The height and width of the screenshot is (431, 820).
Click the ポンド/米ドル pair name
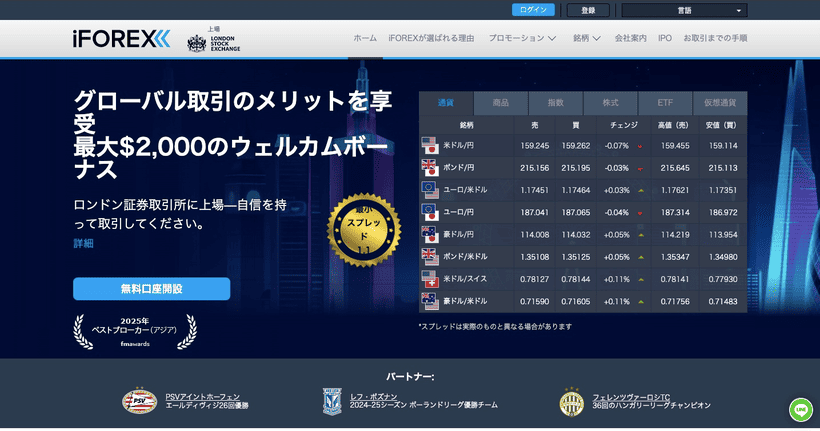[465, 256]
